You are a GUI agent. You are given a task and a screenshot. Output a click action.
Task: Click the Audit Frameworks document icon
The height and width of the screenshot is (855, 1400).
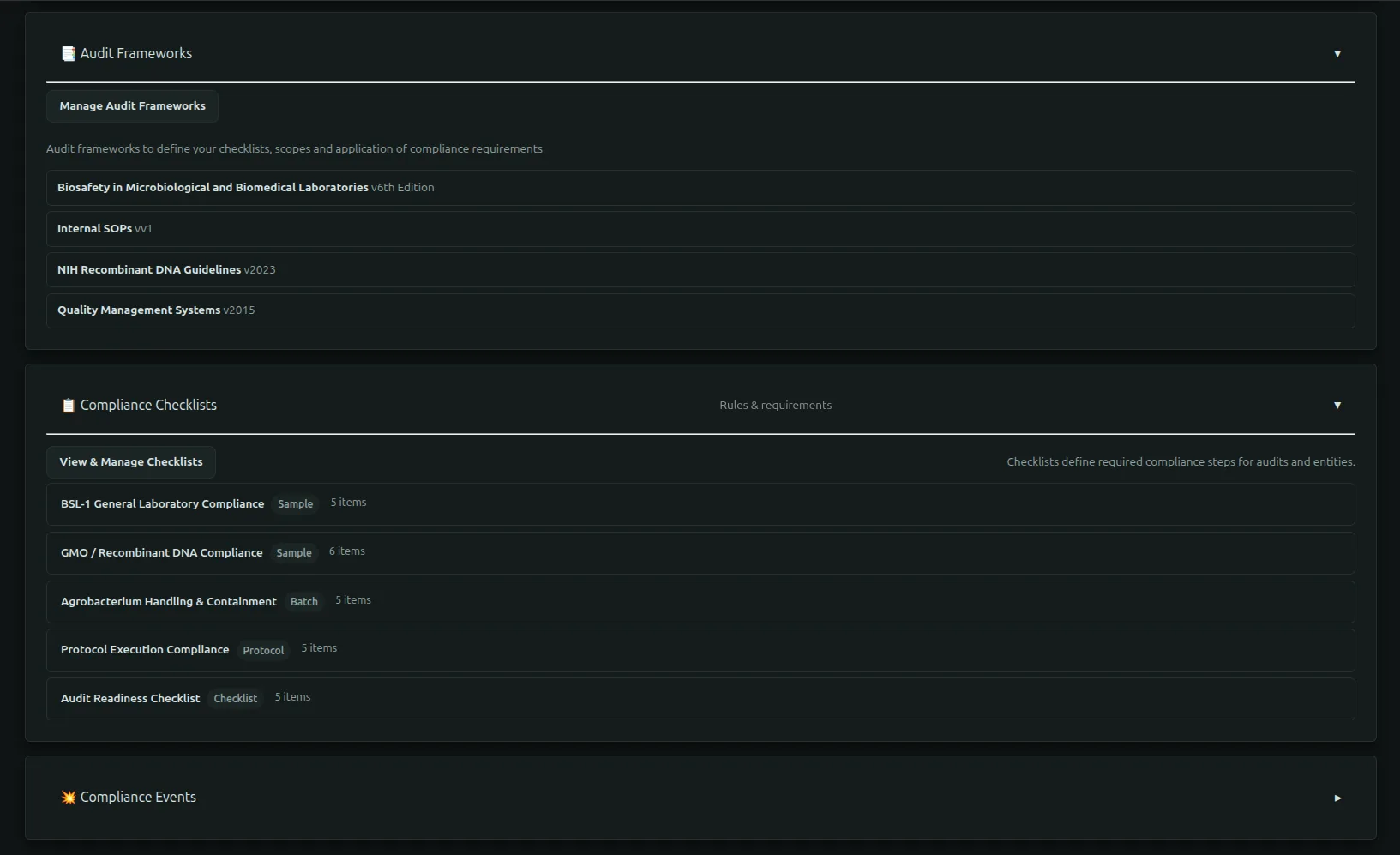click(x=69, y=53)
